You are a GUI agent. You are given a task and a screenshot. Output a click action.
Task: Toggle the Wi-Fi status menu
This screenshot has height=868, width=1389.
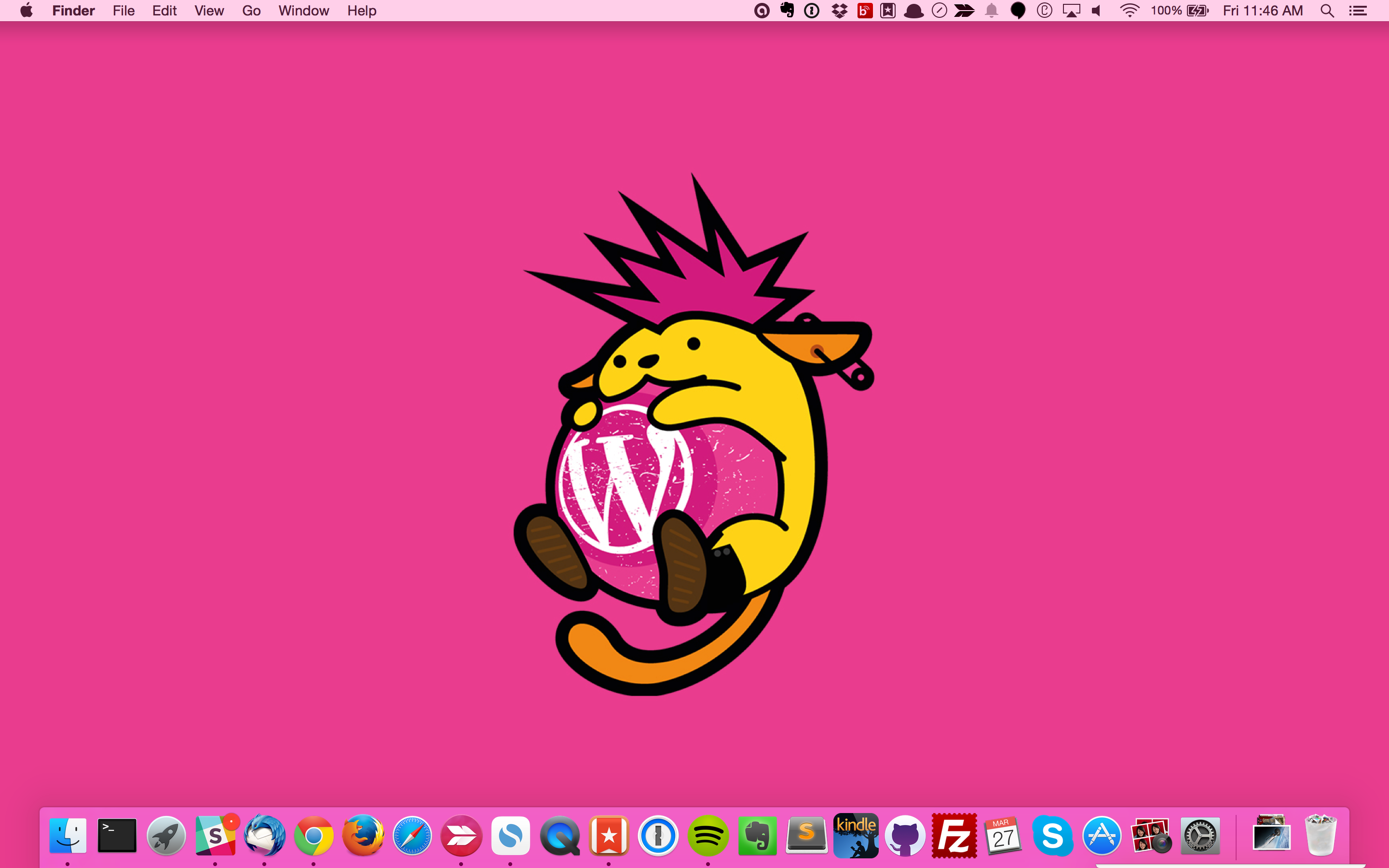[x=1129, y=10]
